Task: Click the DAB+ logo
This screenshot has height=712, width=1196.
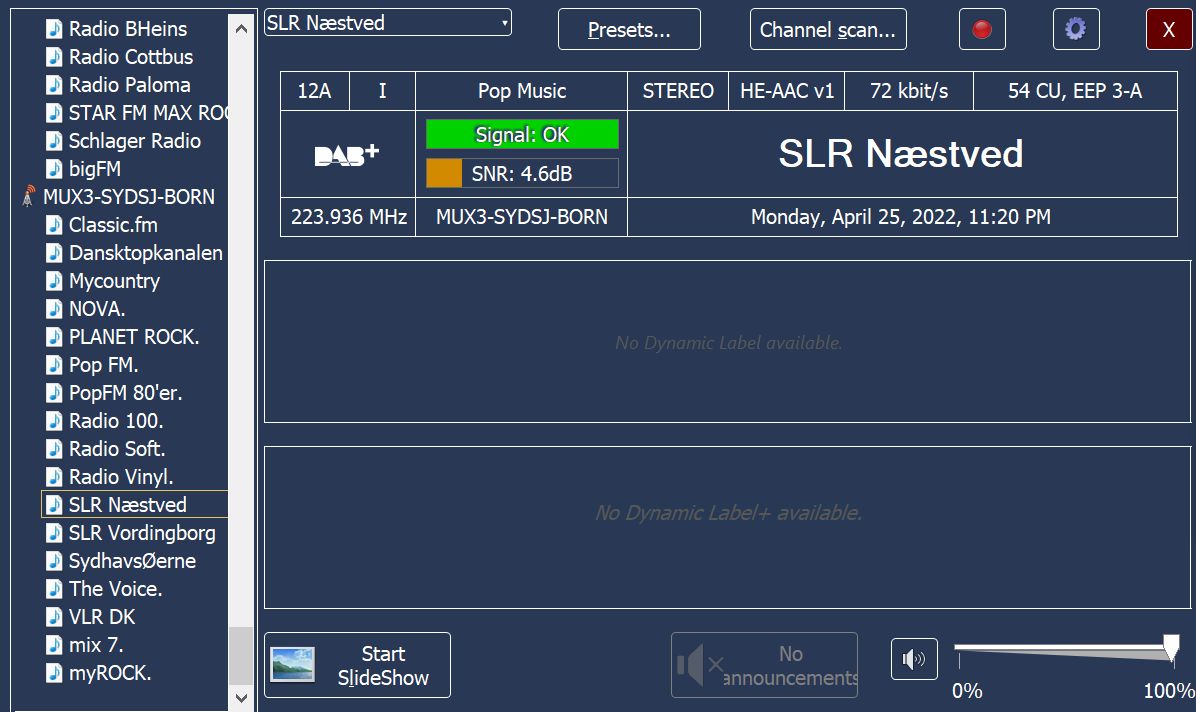Action: click(x=347, y=154)
